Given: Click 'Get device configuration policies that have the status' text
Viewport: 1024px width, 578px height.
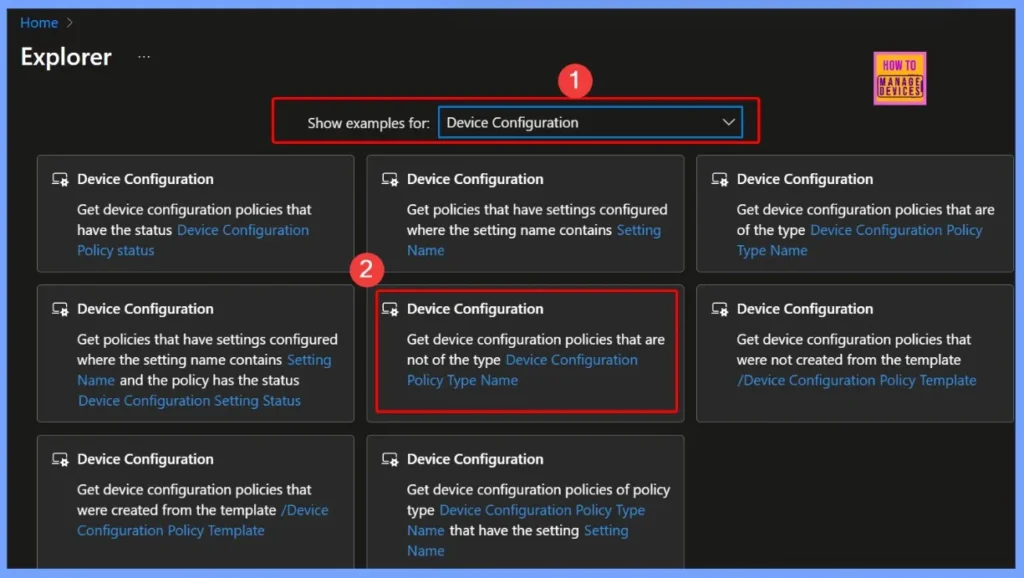Looking at the screenshot, I should (x=194, y=219).
